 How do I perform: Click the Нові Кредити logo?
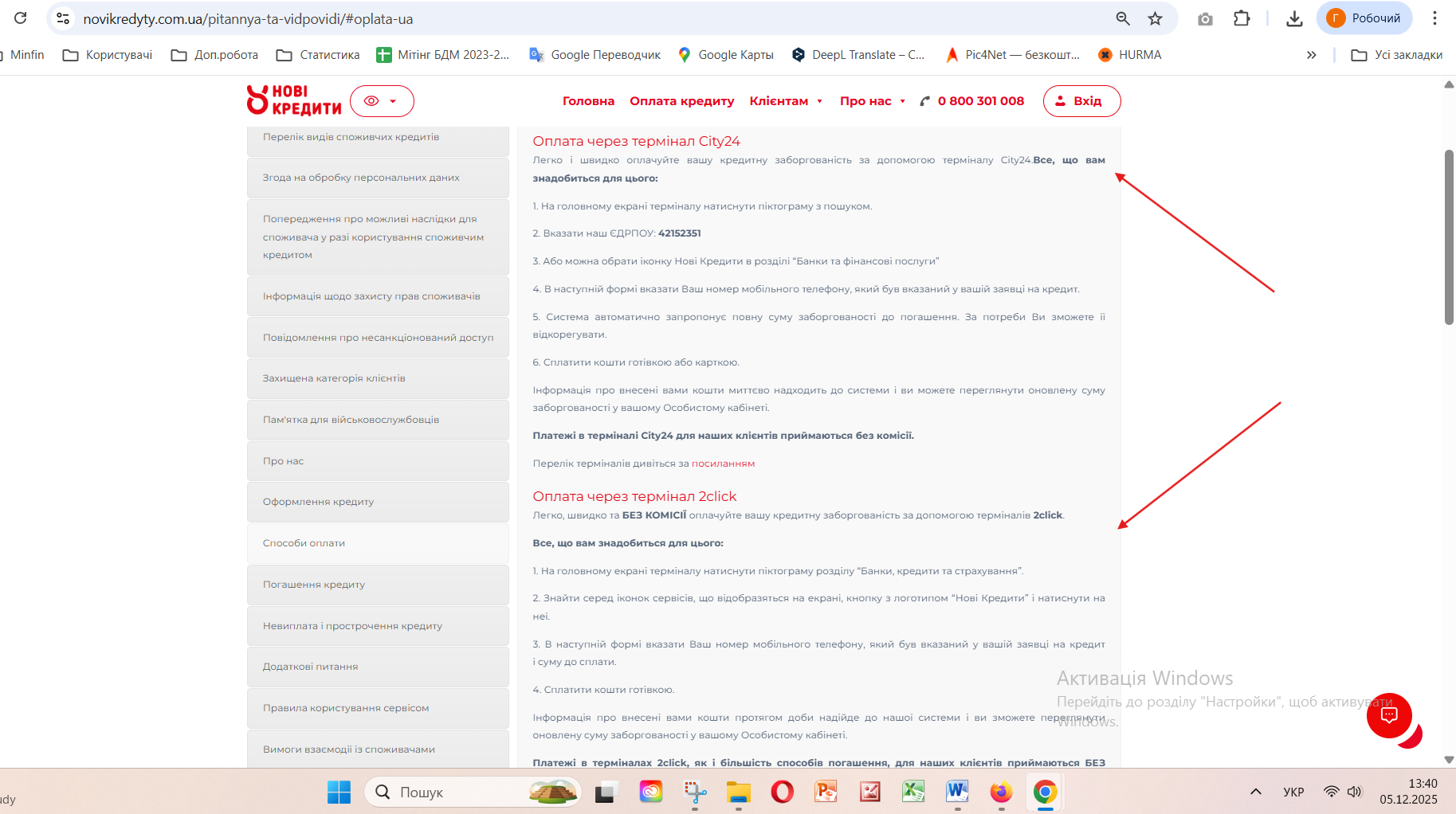[294, 100]
